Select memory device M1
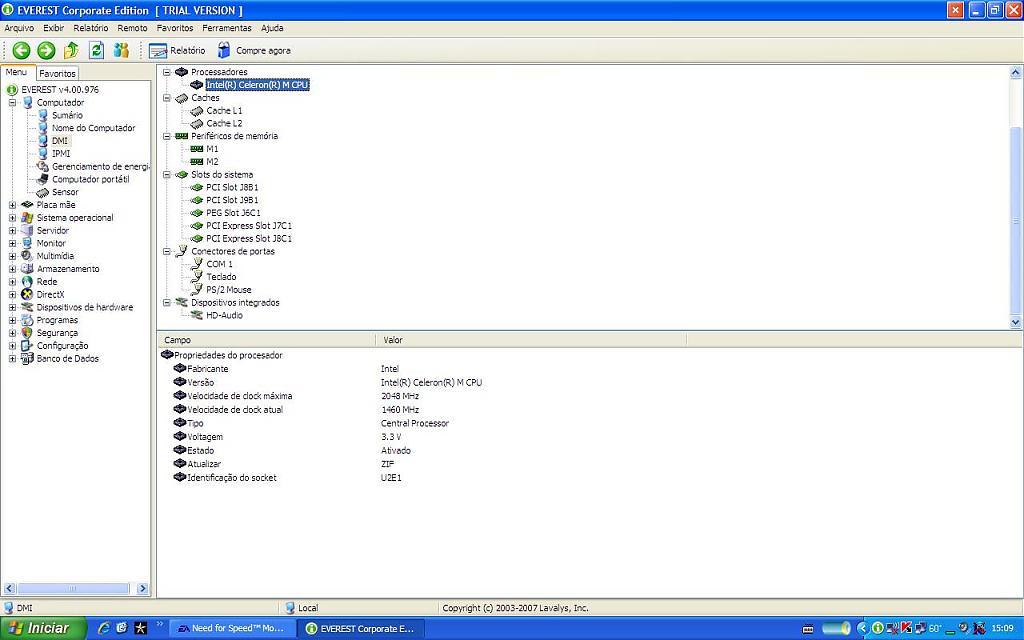The image size is (1024, 640). 212,149
